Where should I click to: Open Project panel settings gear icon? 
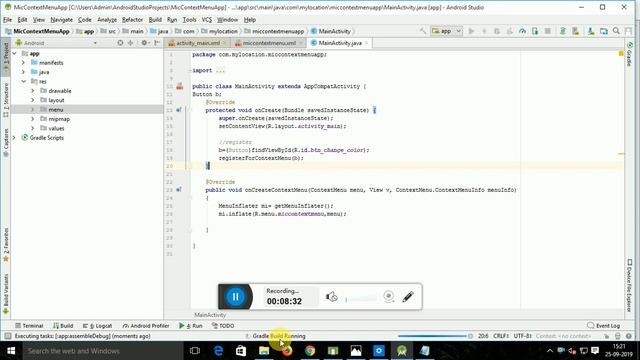click(x=144, y=43)
